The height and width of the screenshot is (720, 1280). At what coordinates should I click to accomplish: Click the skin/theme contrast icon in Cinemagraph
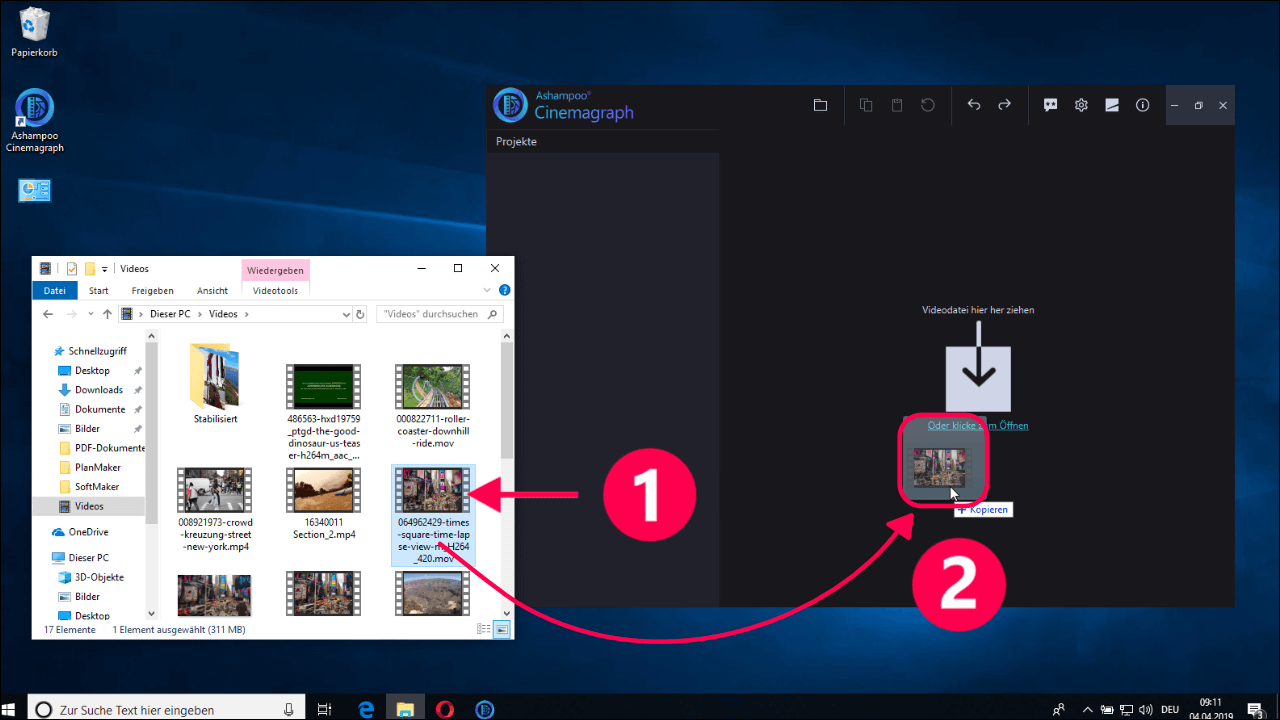[x=1112, y=105]
